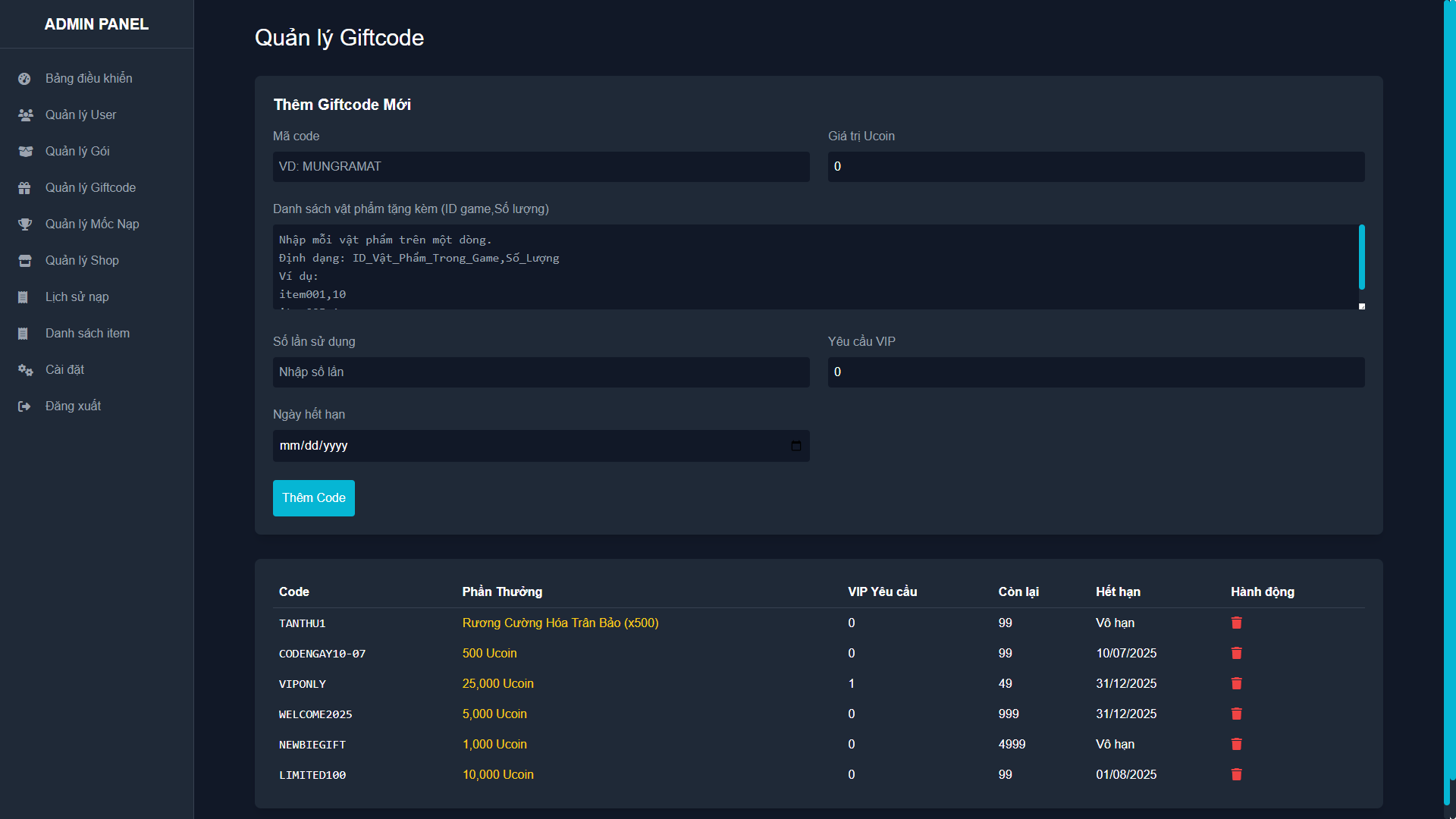Click trash icon for CODENGAY10-07 row
Image resolution: width=1456 pixels, height=819 pixels.
point(1236,653)
